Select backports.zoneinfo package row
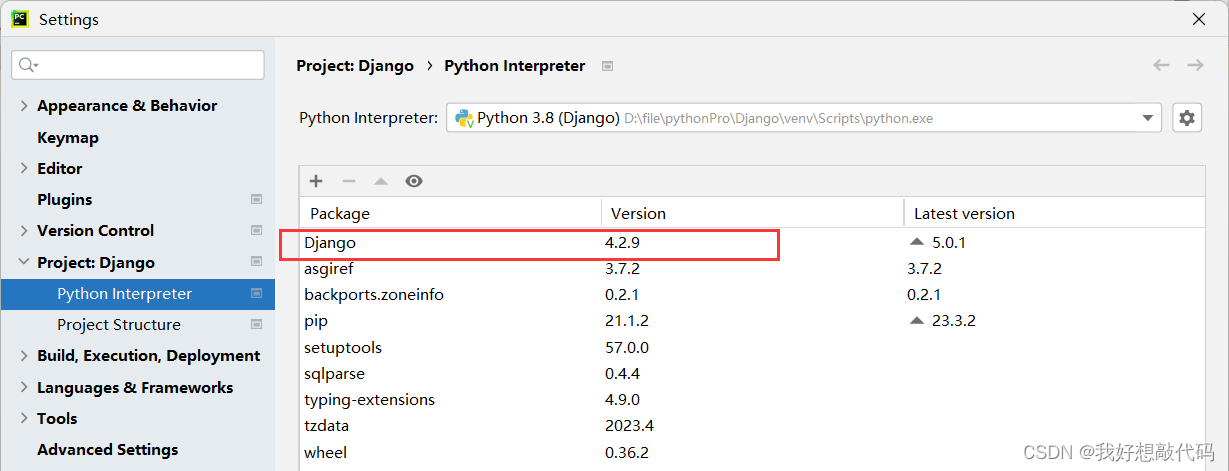Viewport: 1229px width, 471px height. pos(752,295)
